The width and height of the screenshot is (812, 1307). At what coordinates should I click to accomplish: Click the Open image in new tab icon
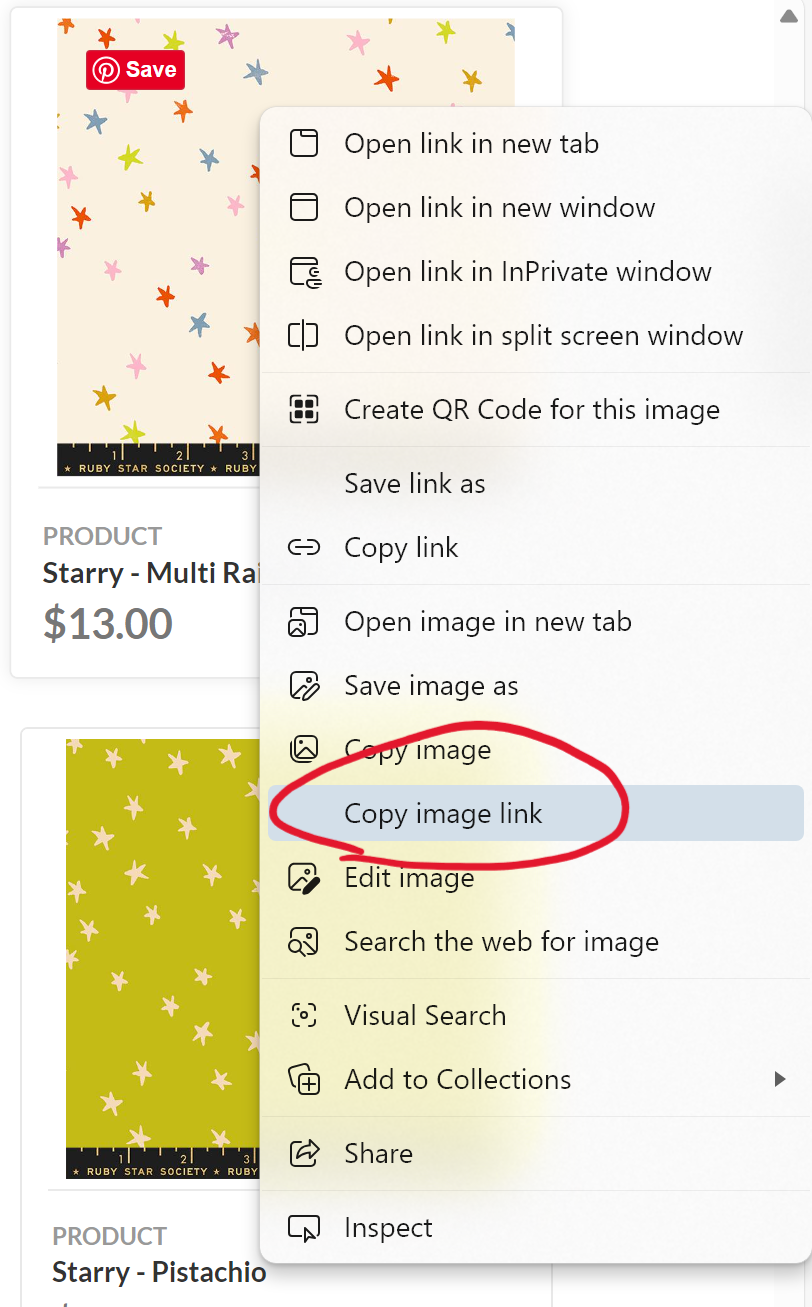pos(303,621)
